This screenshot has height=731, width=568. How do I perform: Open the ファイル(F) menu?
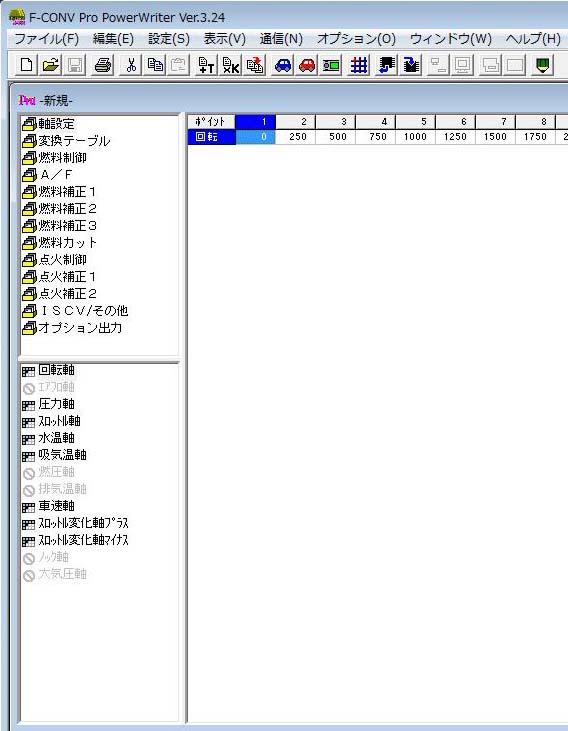point(47,39)
